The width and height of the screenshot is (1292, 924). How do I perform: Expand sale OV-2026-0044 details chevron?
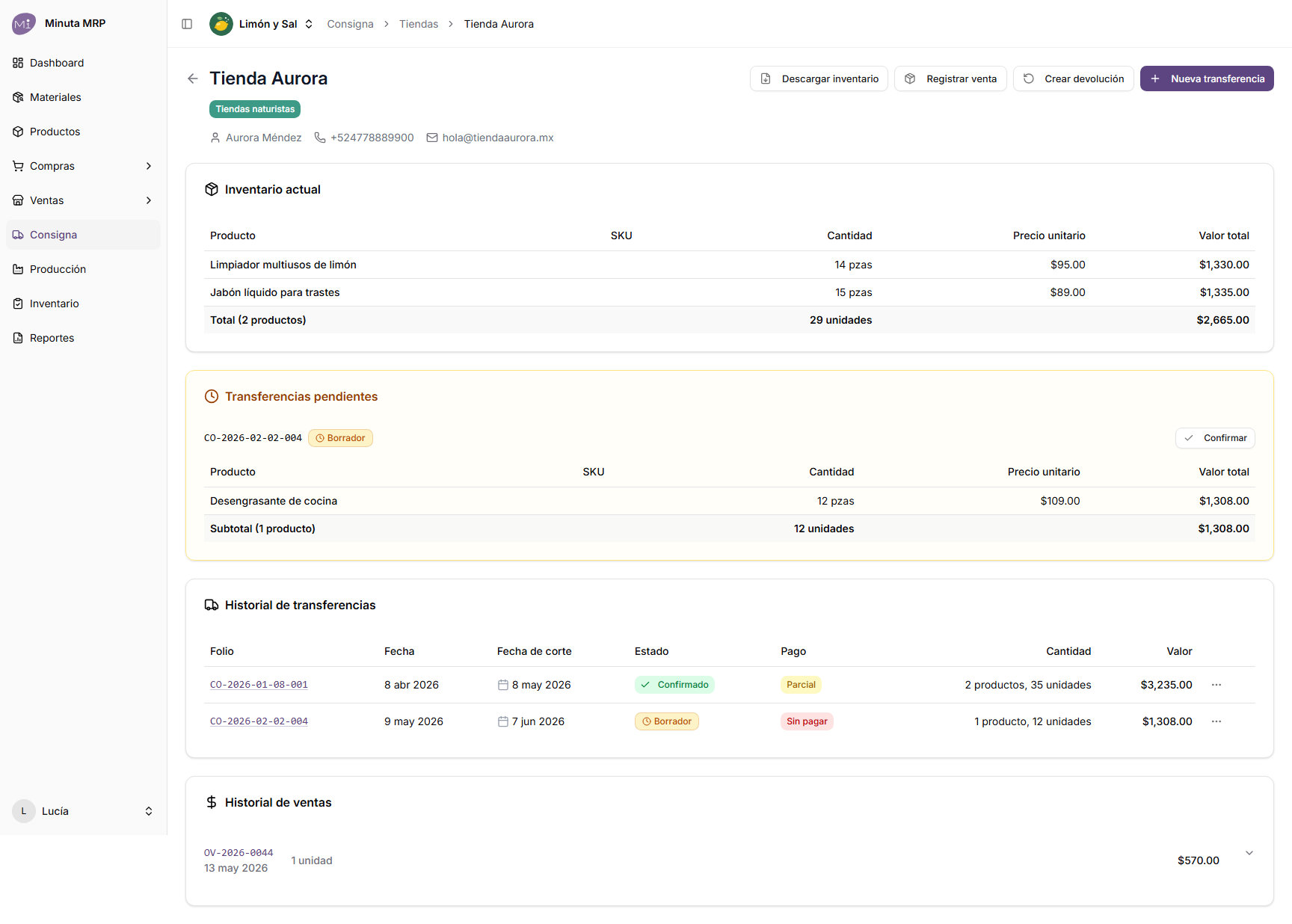coord(1249,853)
